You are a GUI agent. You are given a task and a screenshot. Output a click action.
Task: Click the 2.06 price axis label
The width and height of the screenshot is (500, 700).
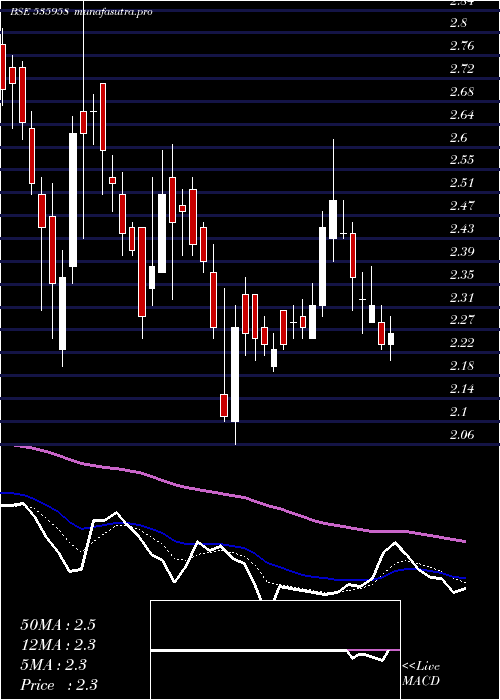coord(461,434)
